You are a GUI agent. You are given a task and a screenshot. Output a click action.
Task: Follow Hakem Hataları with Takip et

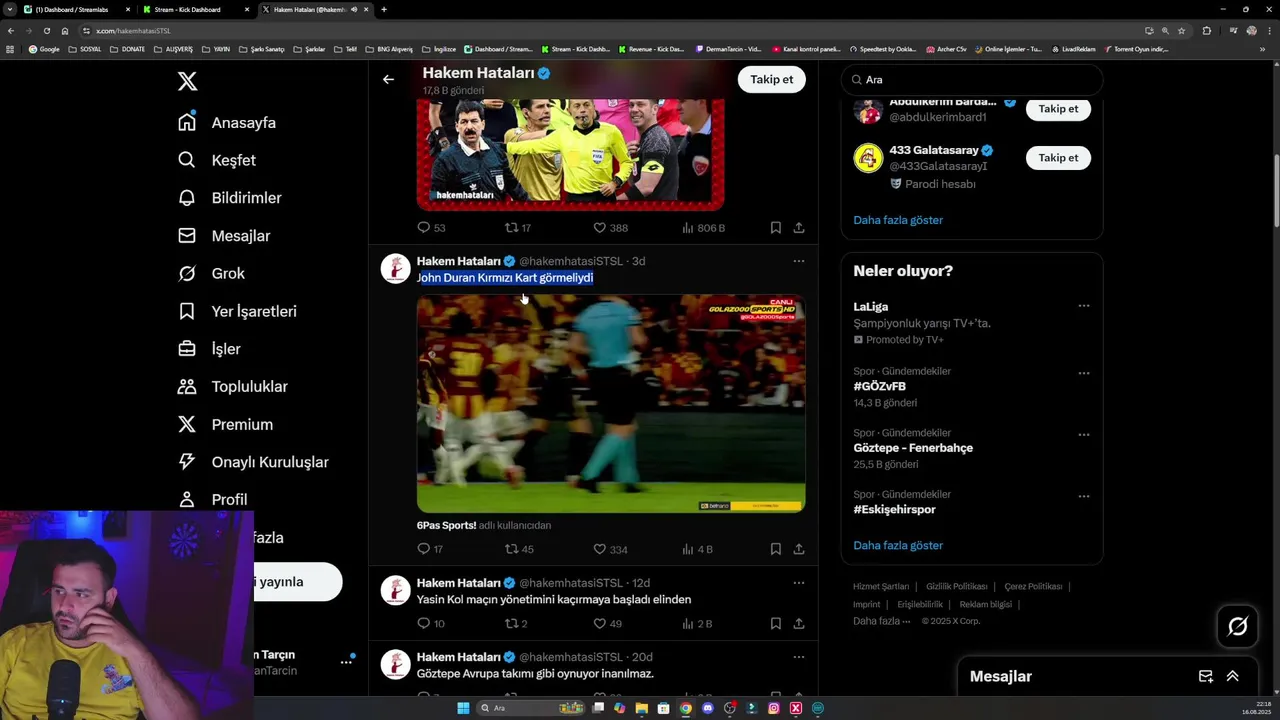click(771, 80)
